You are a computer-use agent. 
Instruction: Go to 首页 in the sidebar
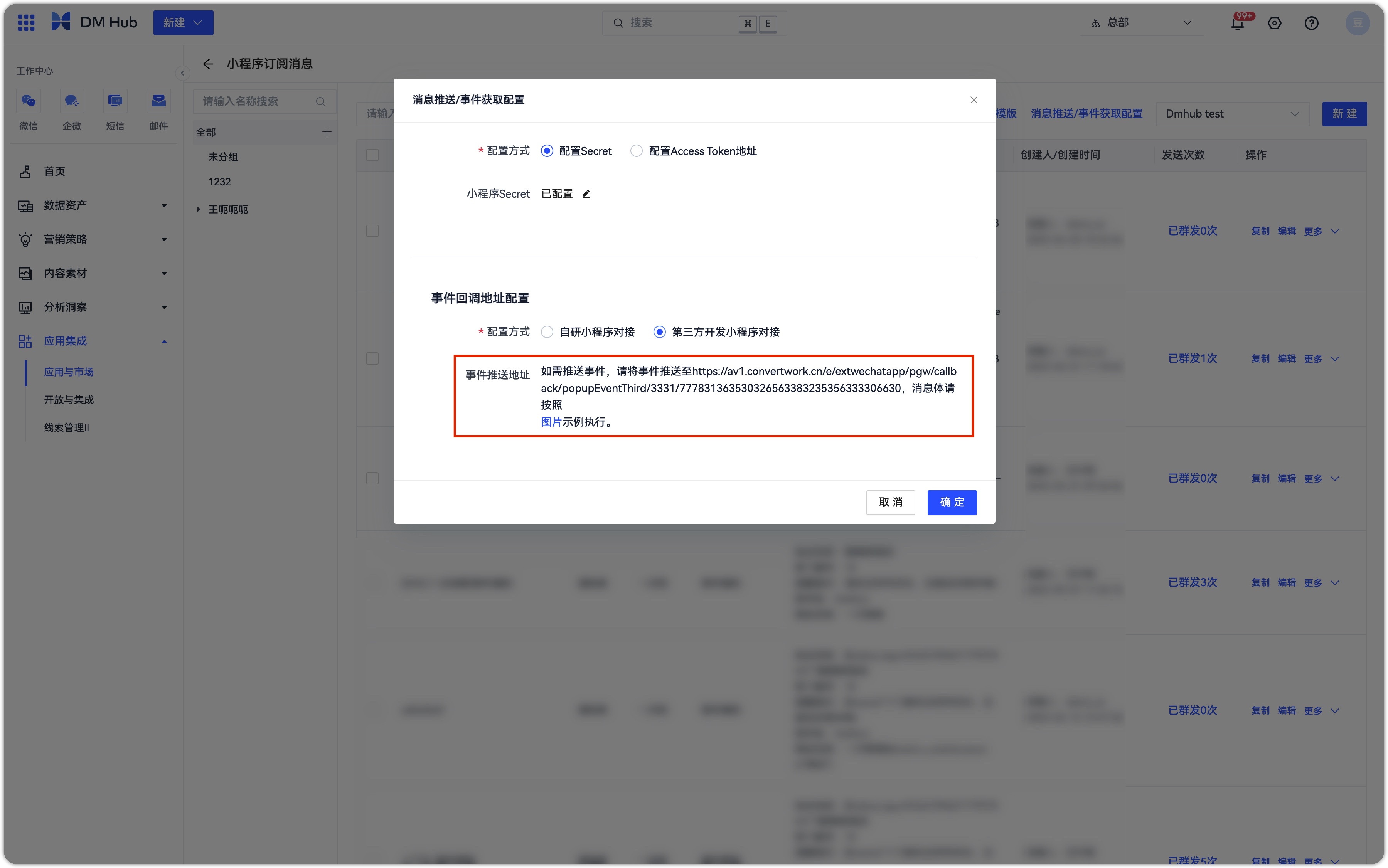[x=54, y=171]
